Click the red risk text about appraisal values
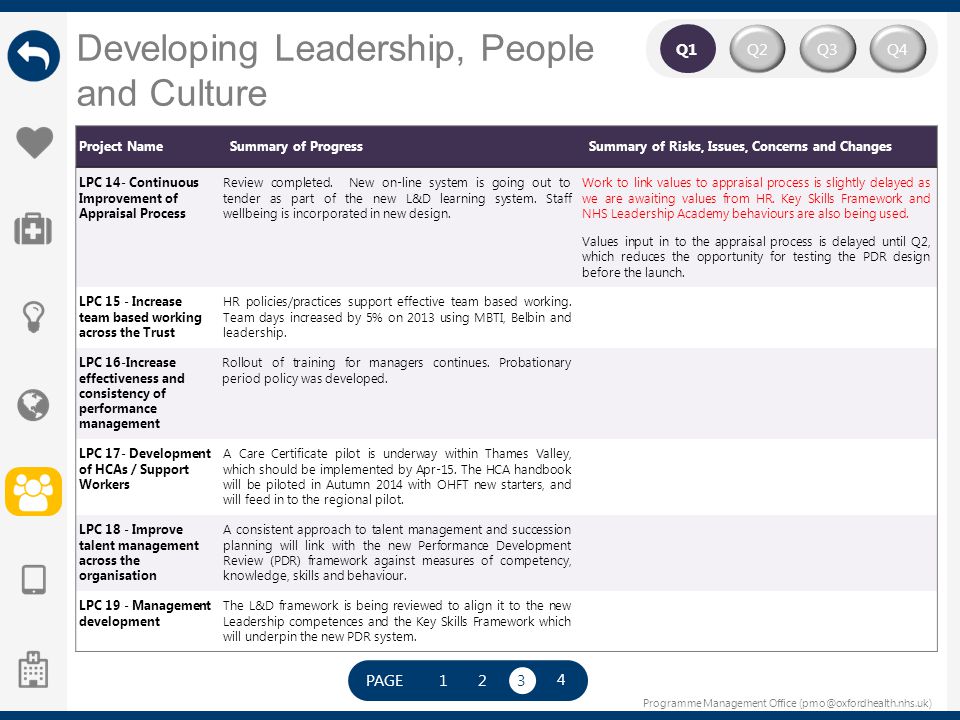 coord(756,198)
